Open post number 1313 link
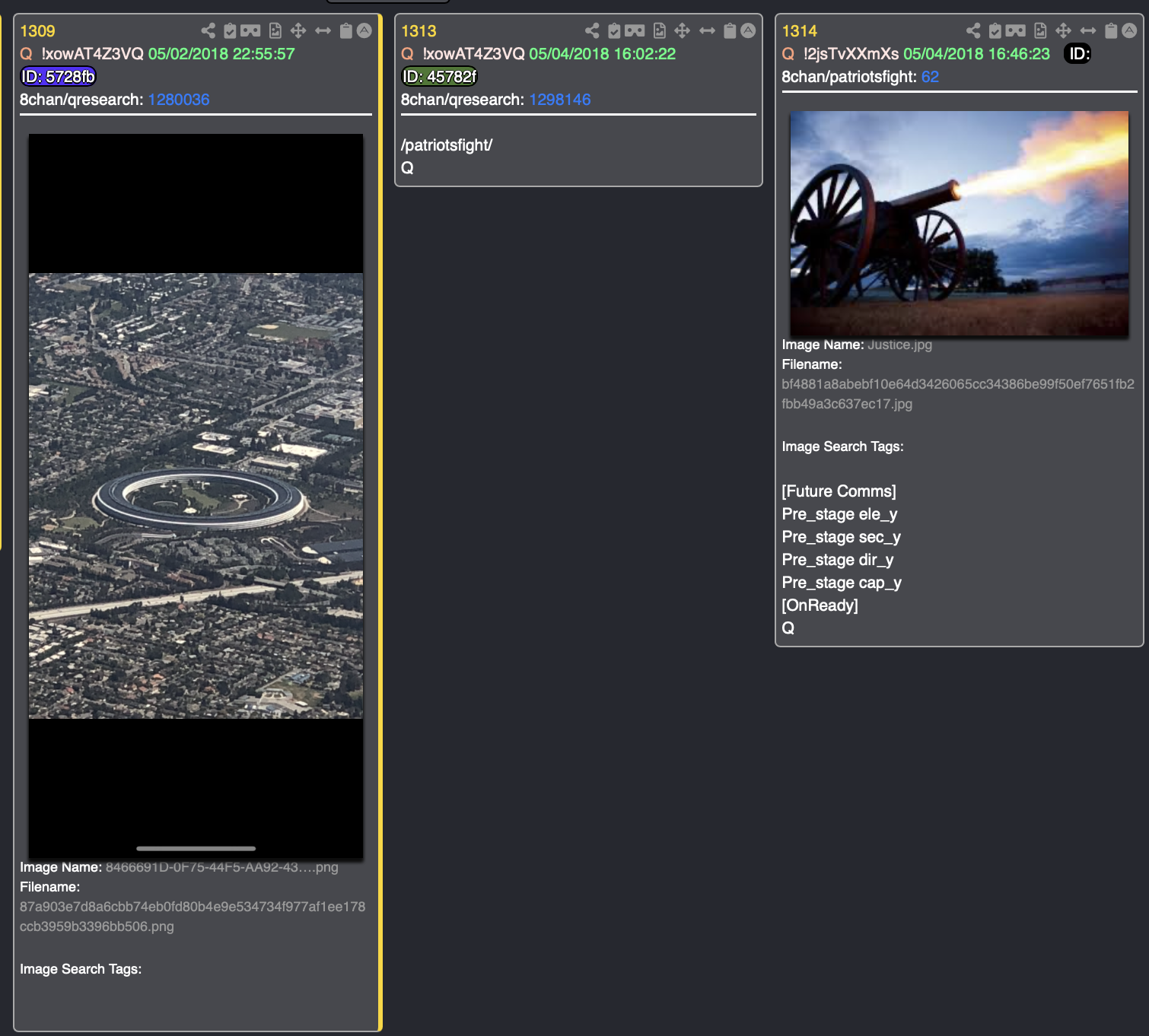 419,31
